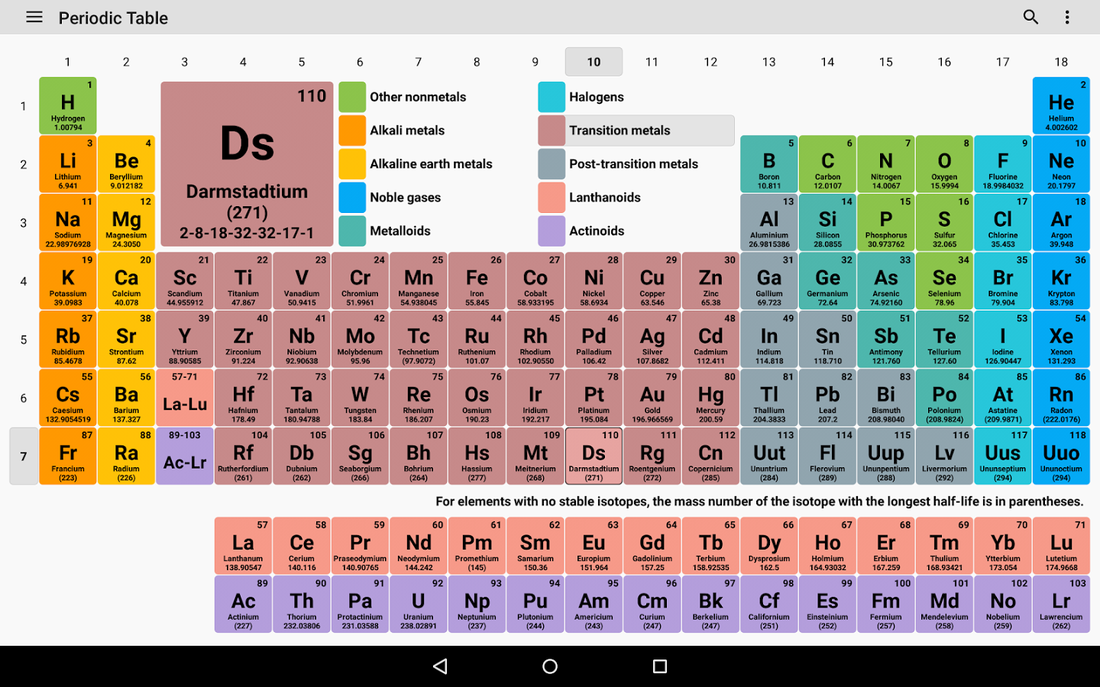Filter by Post-transition metals legend entry
Image resolution: width=1100 pixels, height=687 pixels.
[x=636, y=164]
